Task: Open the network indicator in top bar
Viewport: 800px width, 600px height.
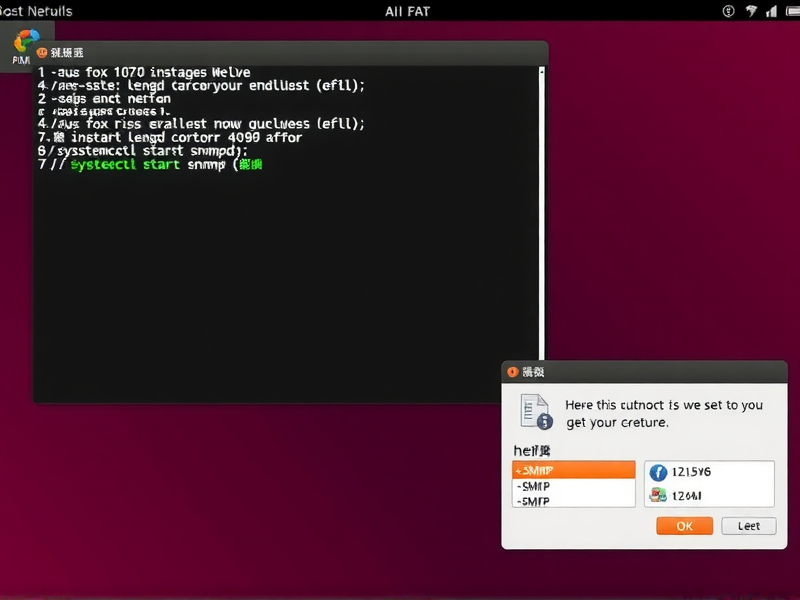Action: (x=749, y=11)
